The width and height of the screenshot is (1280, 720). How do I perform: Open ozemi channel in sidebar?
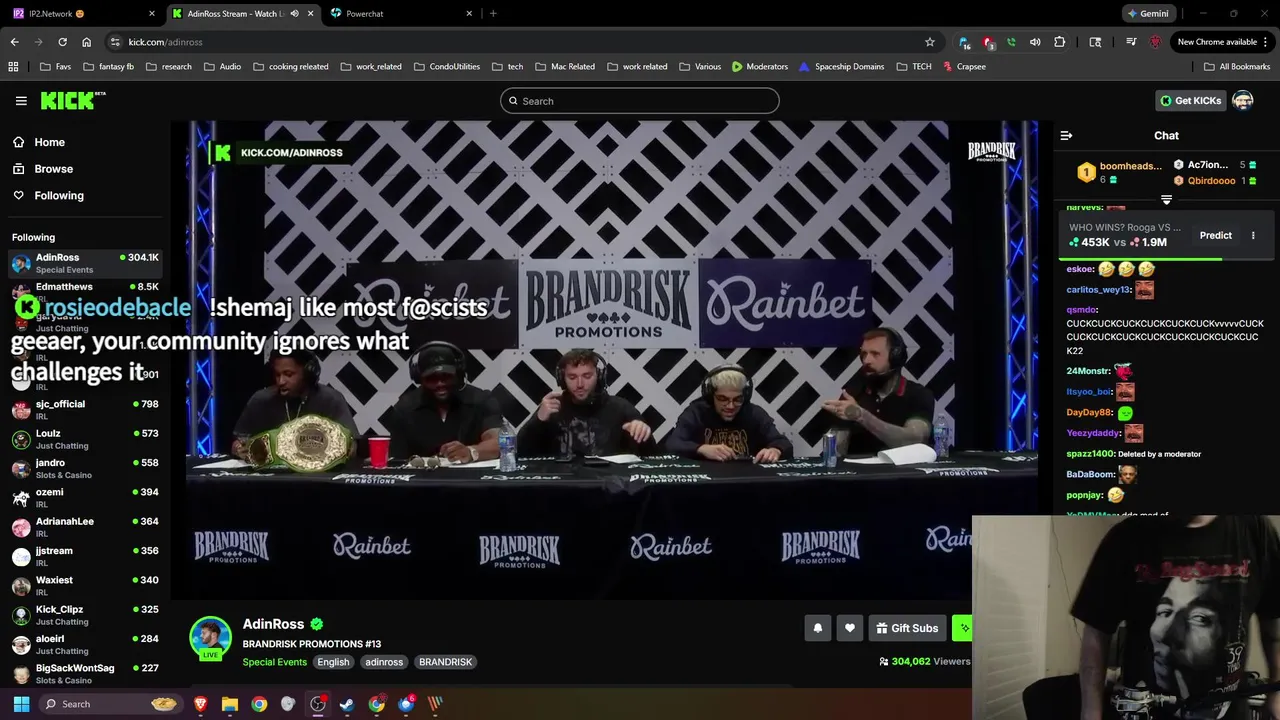[x=85, y=497]
